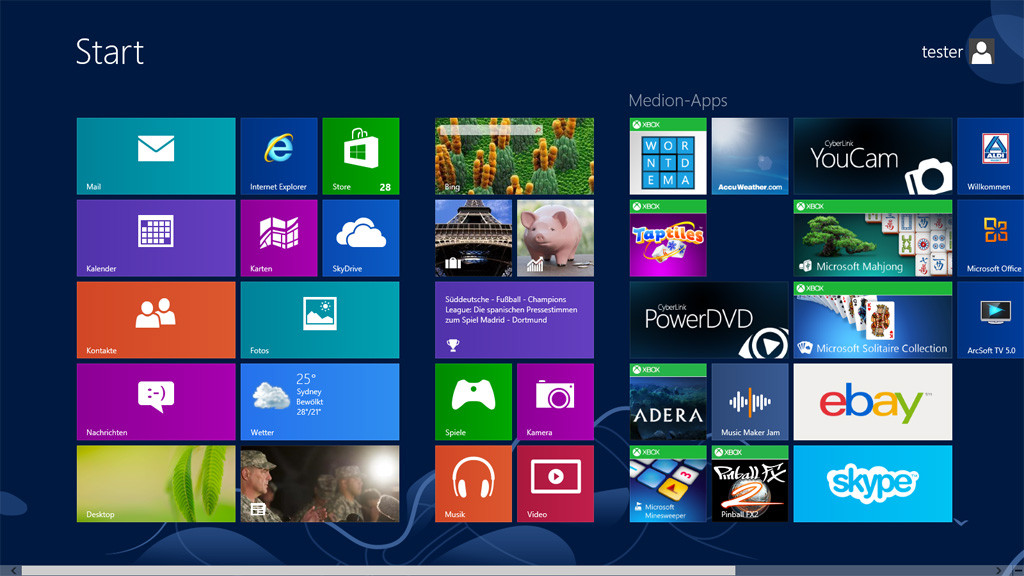Launch Microsoft Solitaire Collection tile
This screenshot has height=576, width=1024.
[x=872, y=320]
